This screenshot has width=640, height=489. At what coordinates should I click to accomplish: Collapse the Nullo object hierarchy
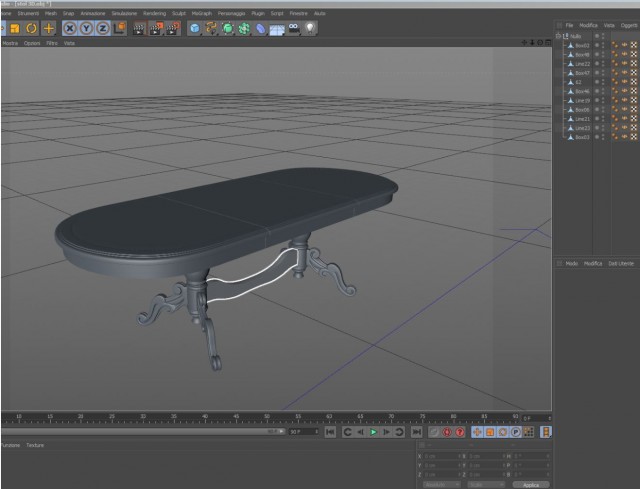(558, 36)
